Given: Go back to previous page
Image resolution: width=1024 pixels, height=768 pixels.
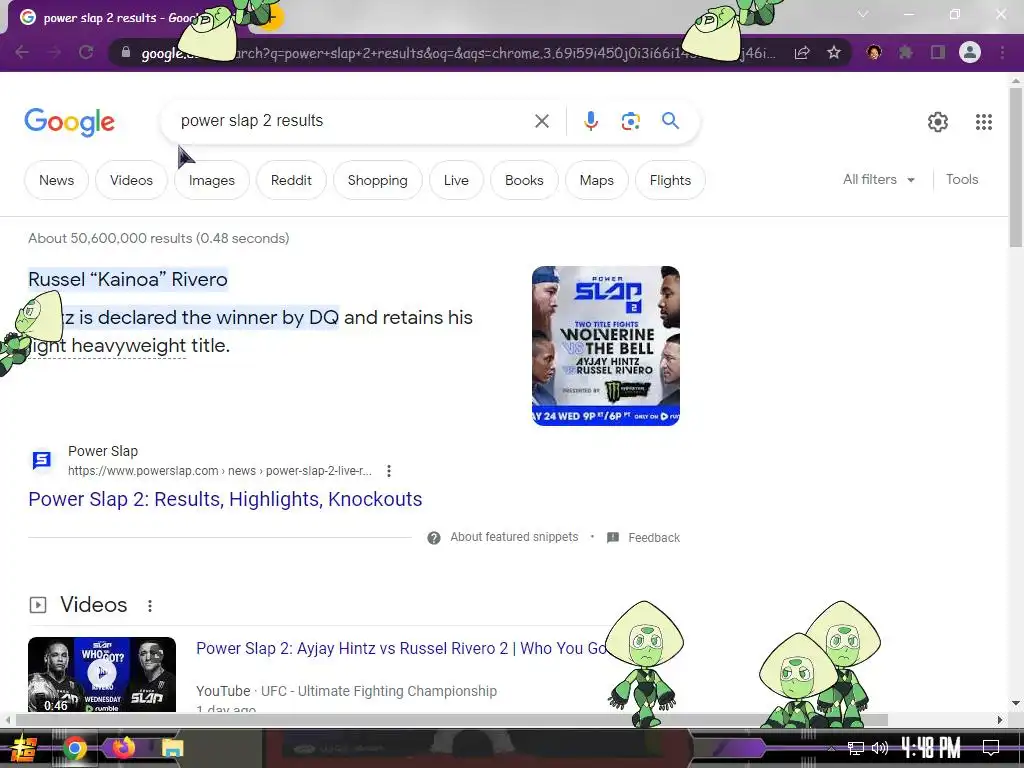Looking at the screenshot, I should tap(22, 52).
